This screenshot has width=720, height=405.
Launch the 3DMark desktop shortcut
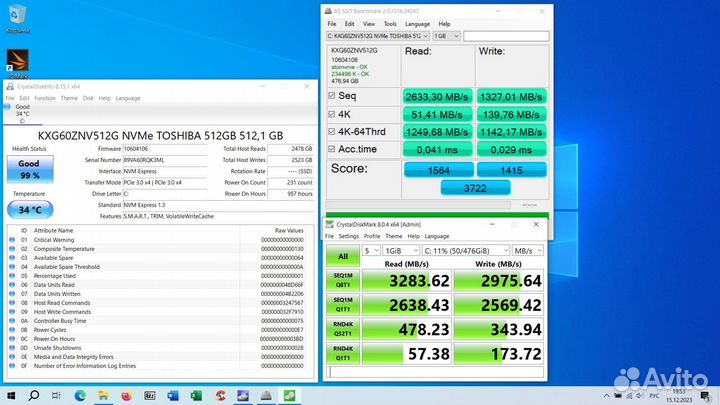pyautogui.click(x=18, y=63)
